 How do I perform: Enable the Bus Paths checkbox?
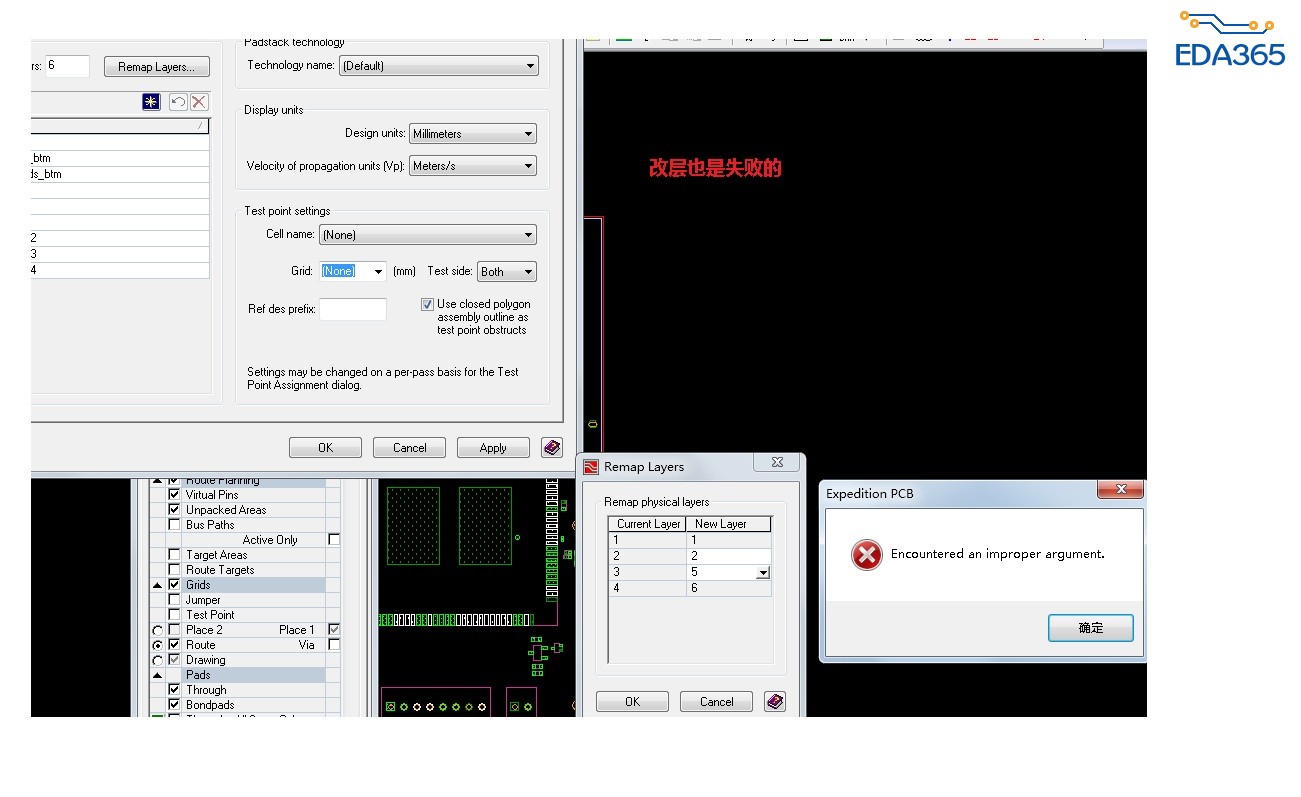(175, 525)
